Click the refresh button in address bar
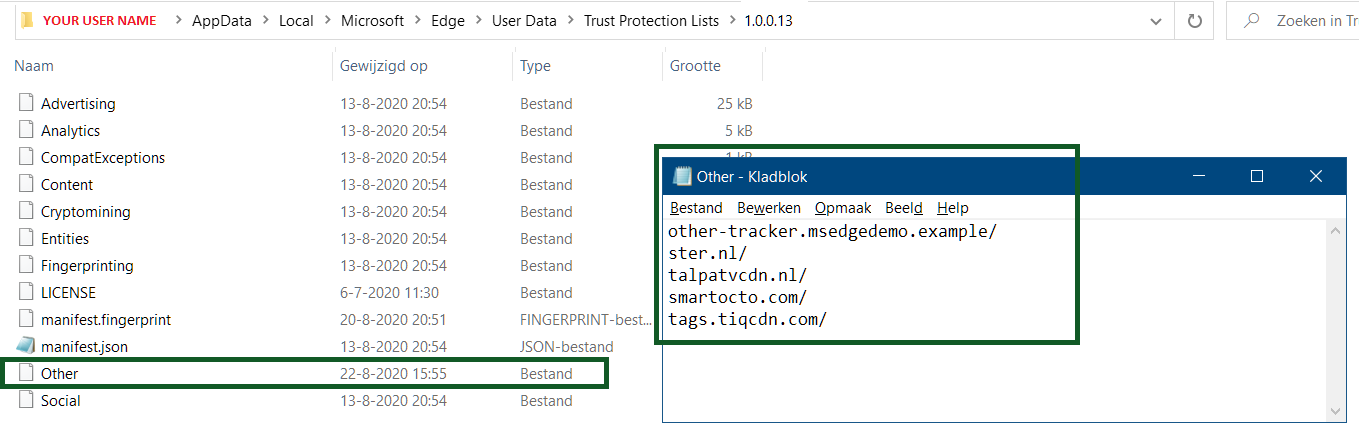This screenshot has width=1359, height=431. tap(1194, 20)
